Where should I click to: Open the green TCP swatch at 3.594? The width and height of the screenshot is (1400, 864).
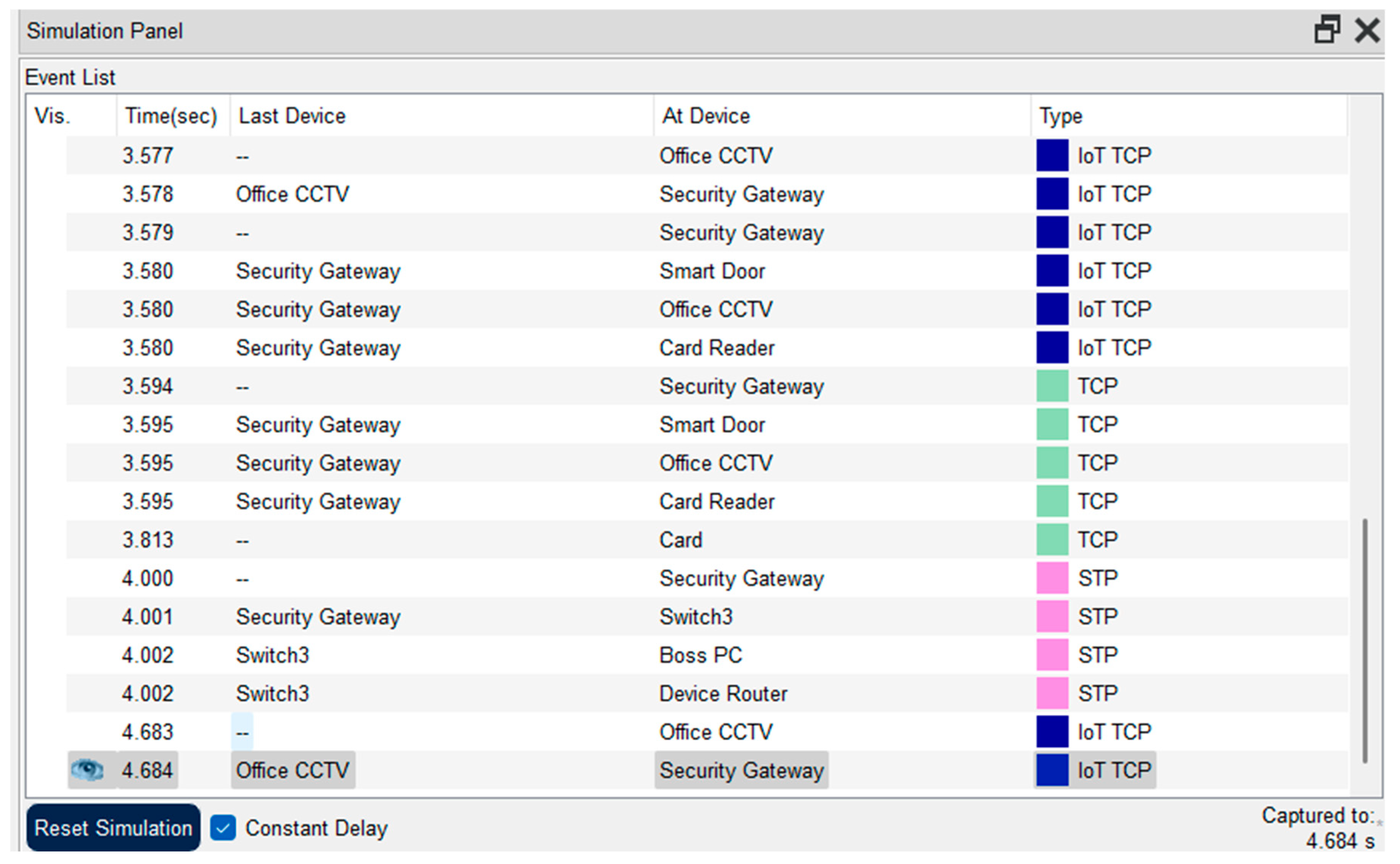1052,386
